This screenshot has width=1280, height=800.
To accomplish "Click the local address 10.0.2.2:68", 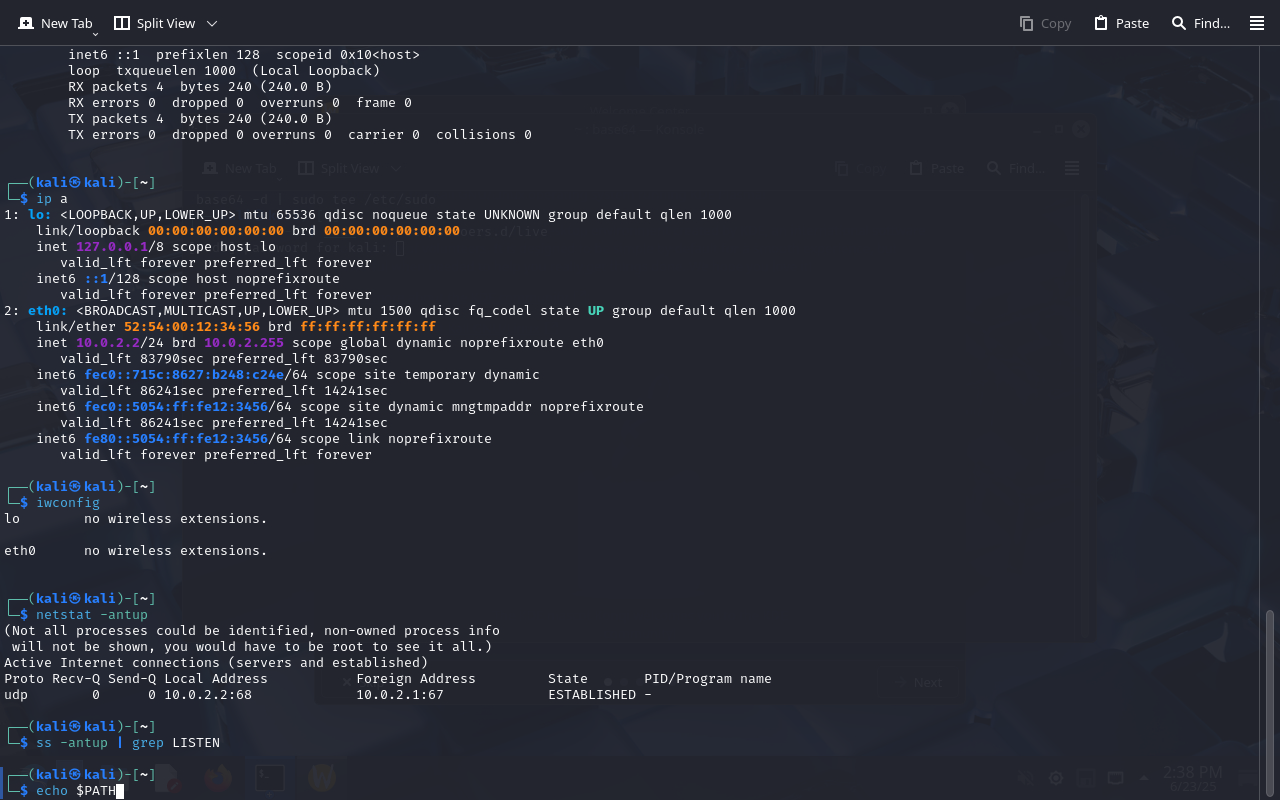I will pos(208,695).
